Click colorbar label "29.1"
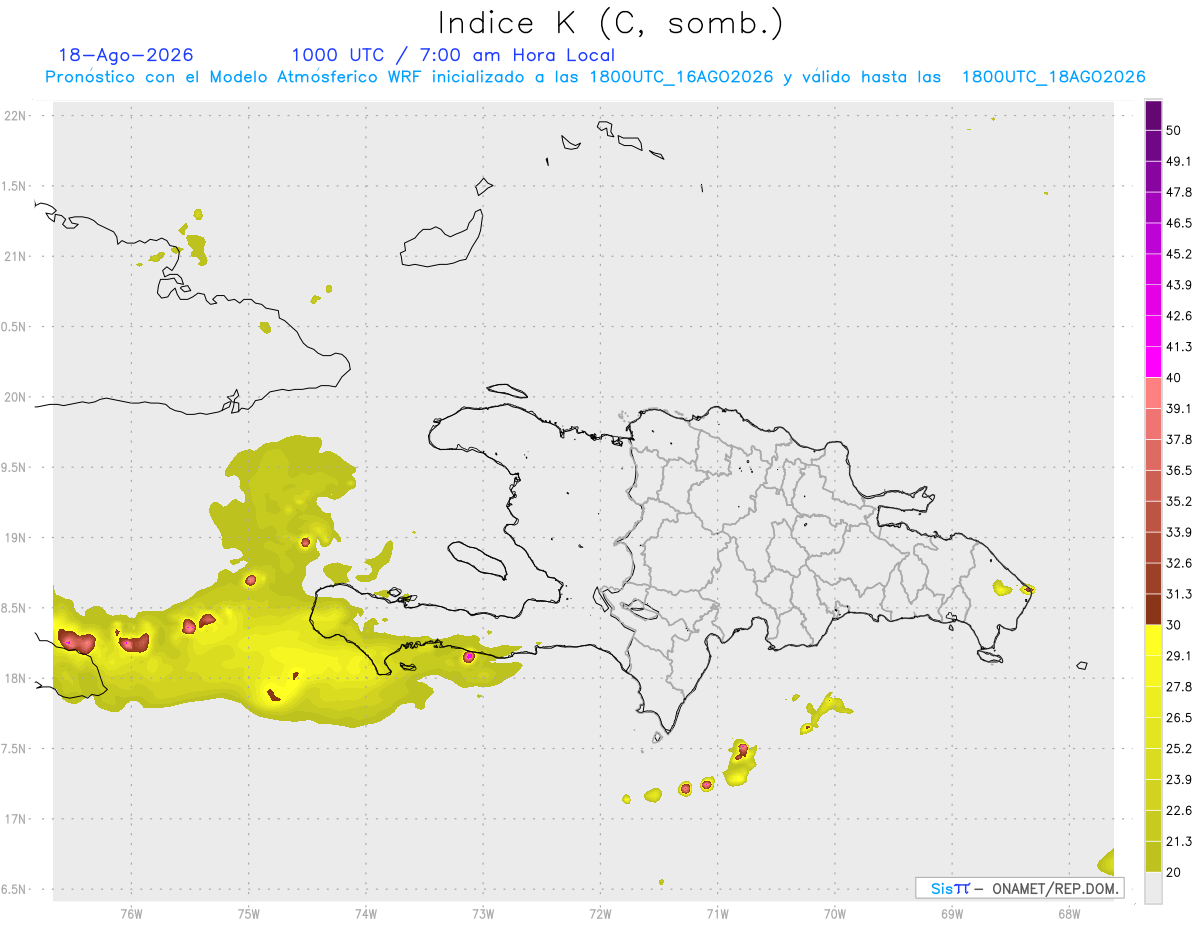1200x927 pixels. point(1179,656)
